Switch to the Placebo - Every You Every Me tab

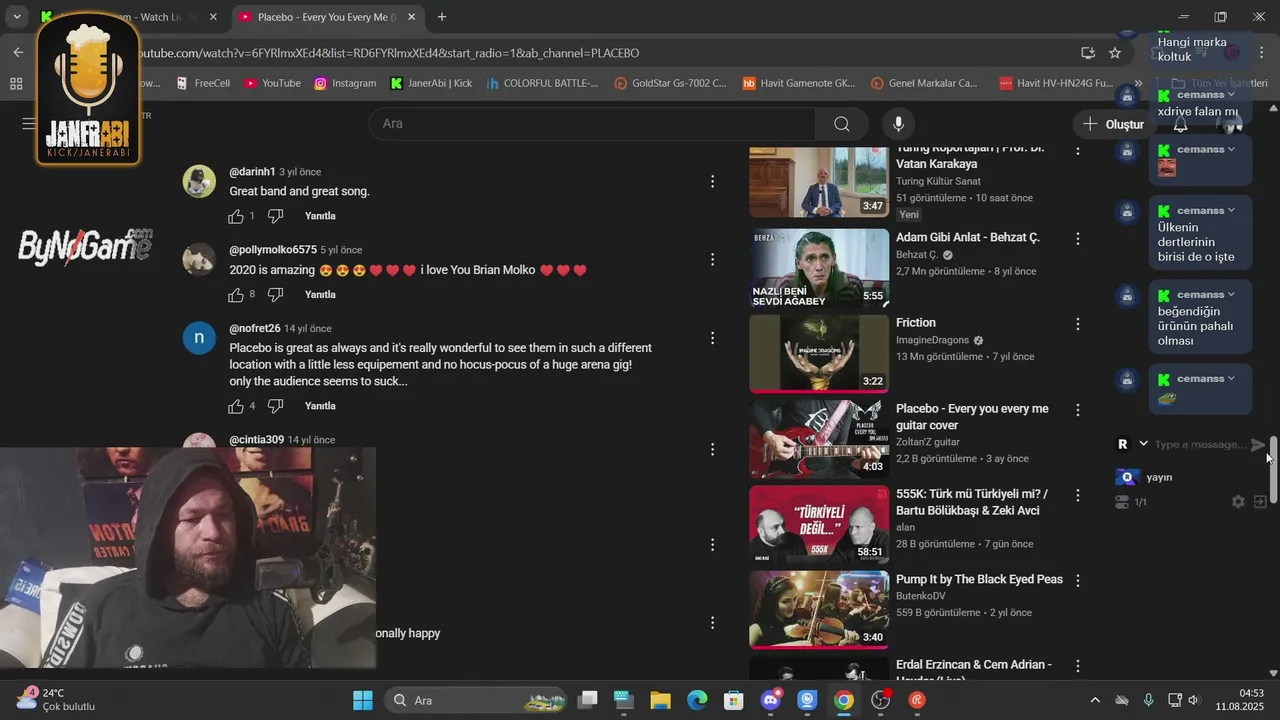click(328, 17)
